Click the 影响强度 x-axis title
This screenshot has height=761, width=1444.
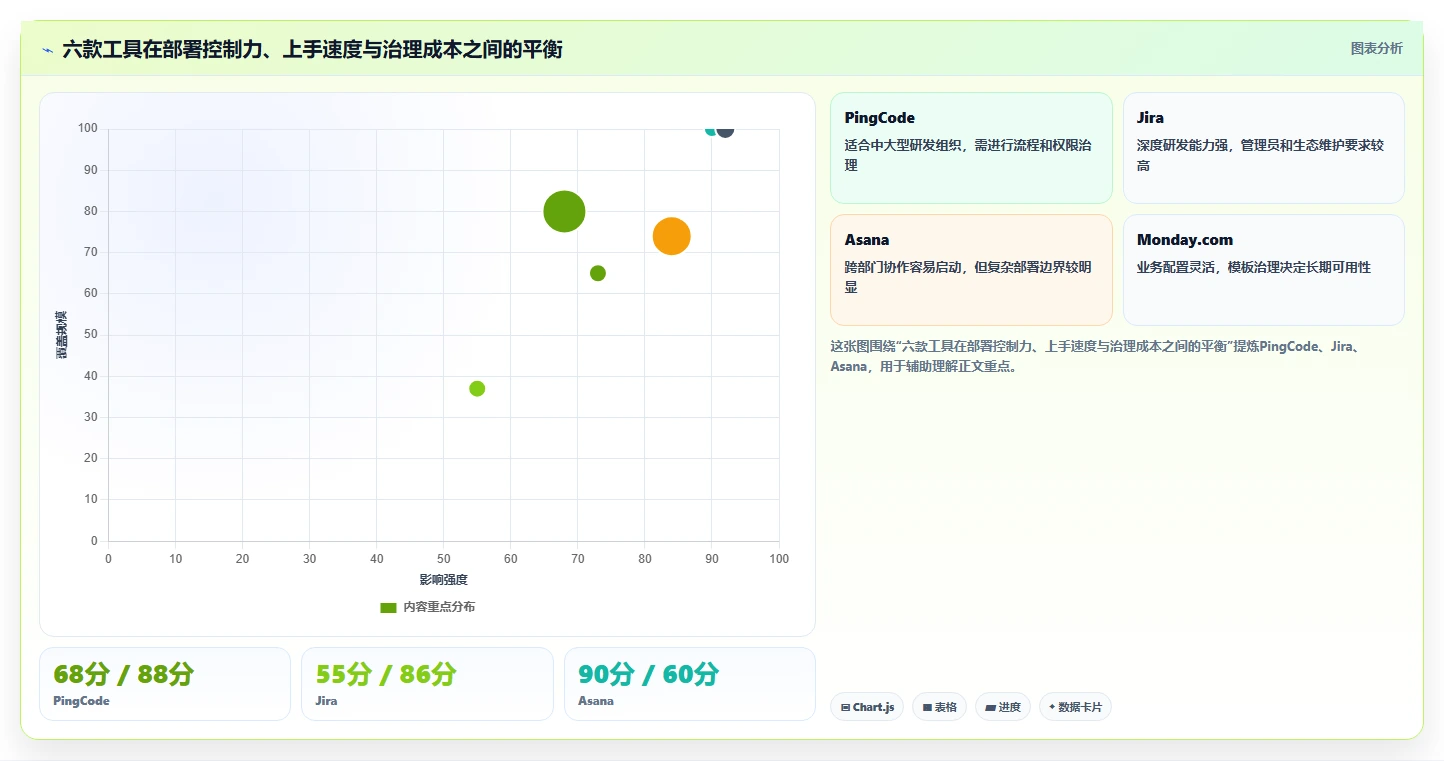444,580
